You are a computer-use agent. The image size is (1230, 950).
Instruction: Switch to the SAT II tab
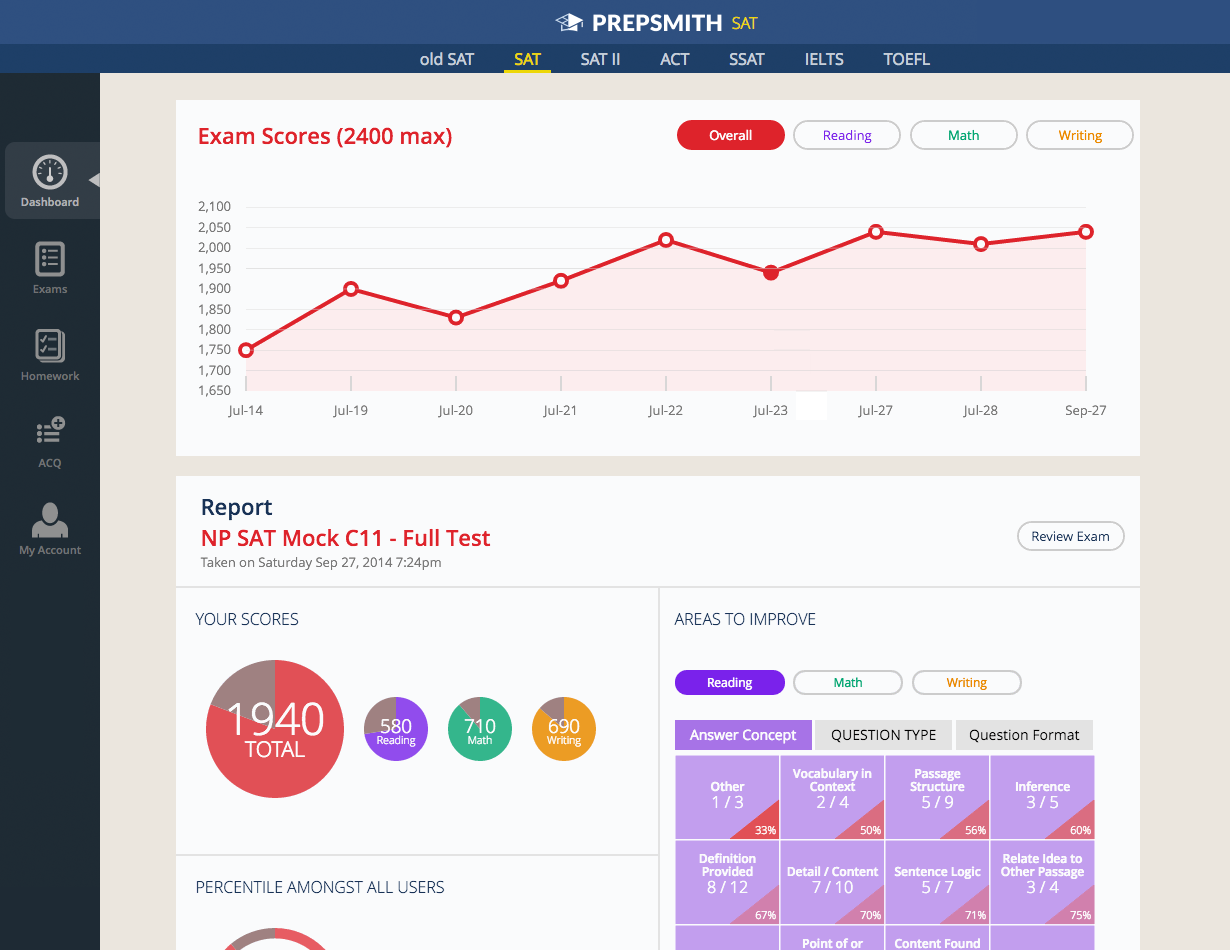[600, 59]
